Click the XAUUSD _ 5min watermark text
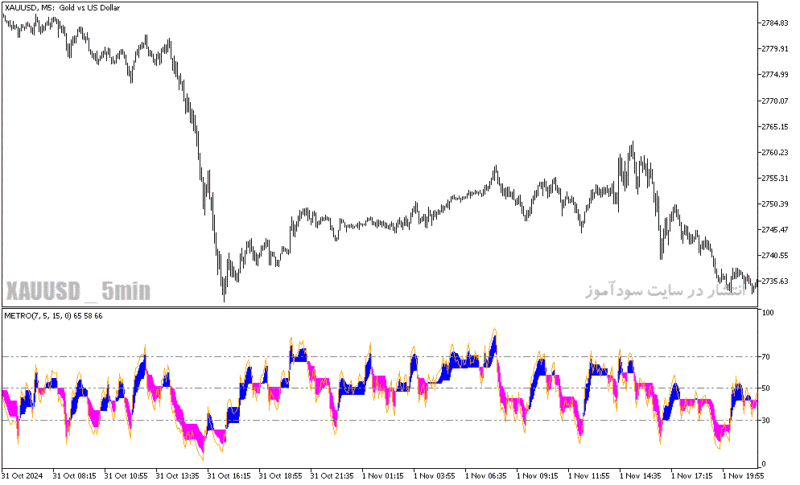The image size is (800, 485). click(x=78, y=291)
